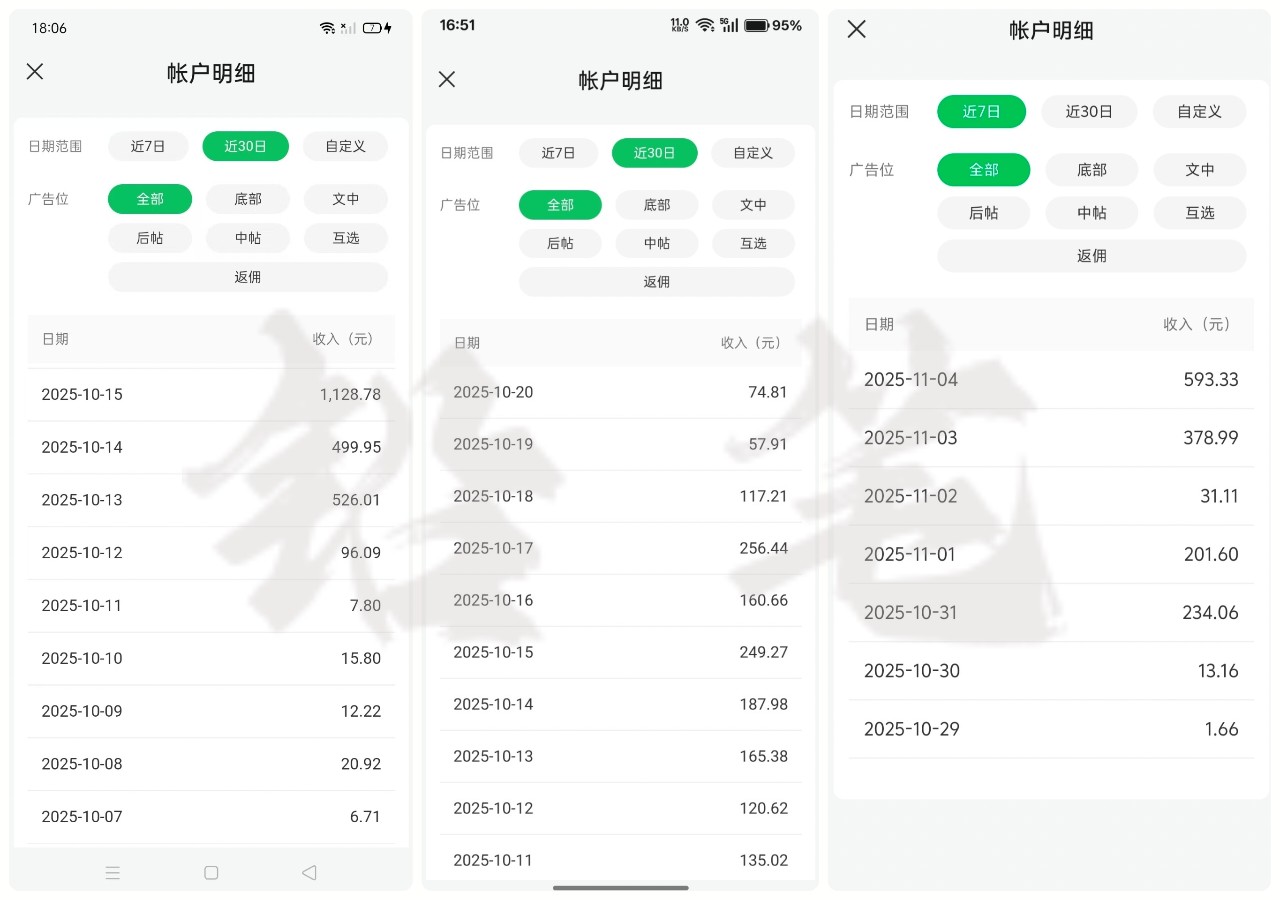Close the rightmost 帐户明细 page
1280x900 pixels.
coord(856,29)
